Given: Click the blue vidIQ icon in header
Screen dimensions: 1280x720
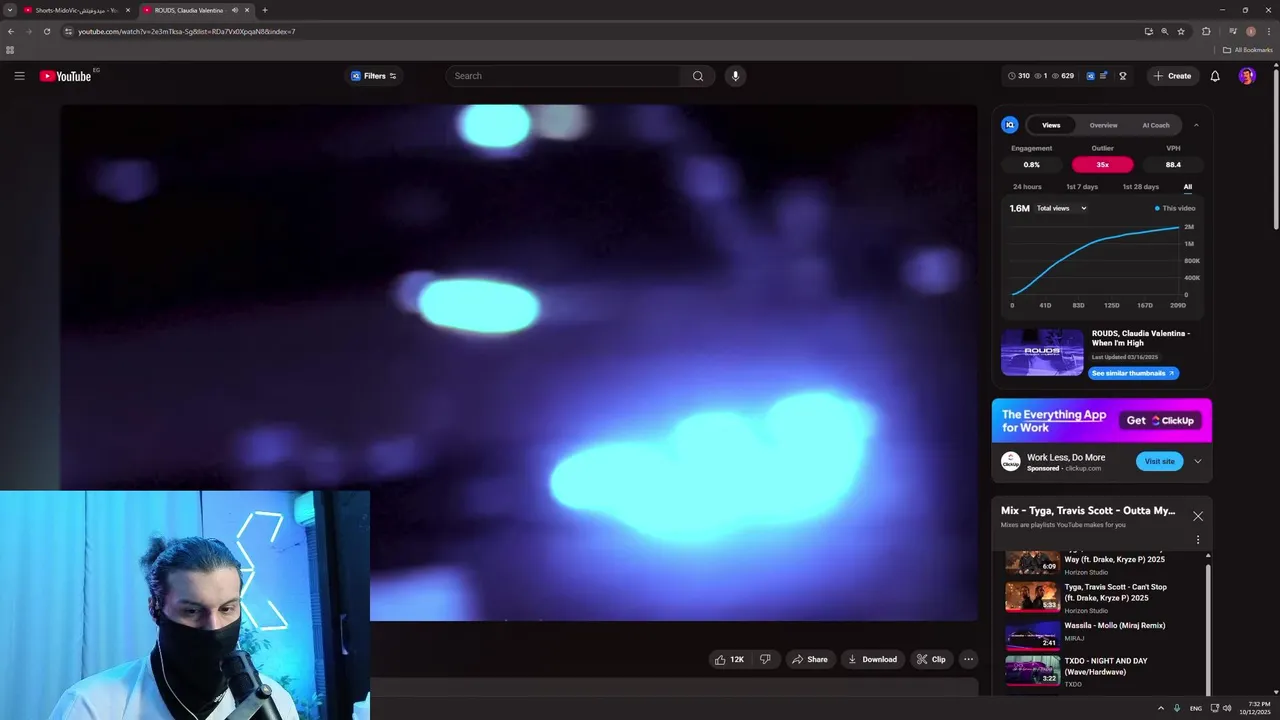Looking at the screenshot, I should point(1090,76).
